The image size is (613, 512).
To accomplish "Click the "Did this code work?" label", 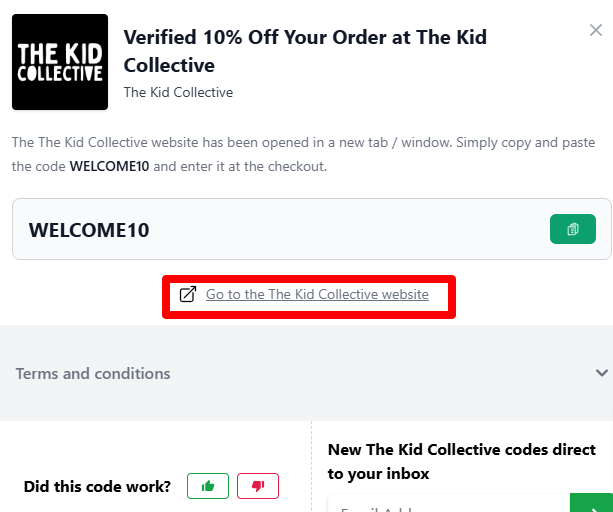I will (x=97, y=487).
